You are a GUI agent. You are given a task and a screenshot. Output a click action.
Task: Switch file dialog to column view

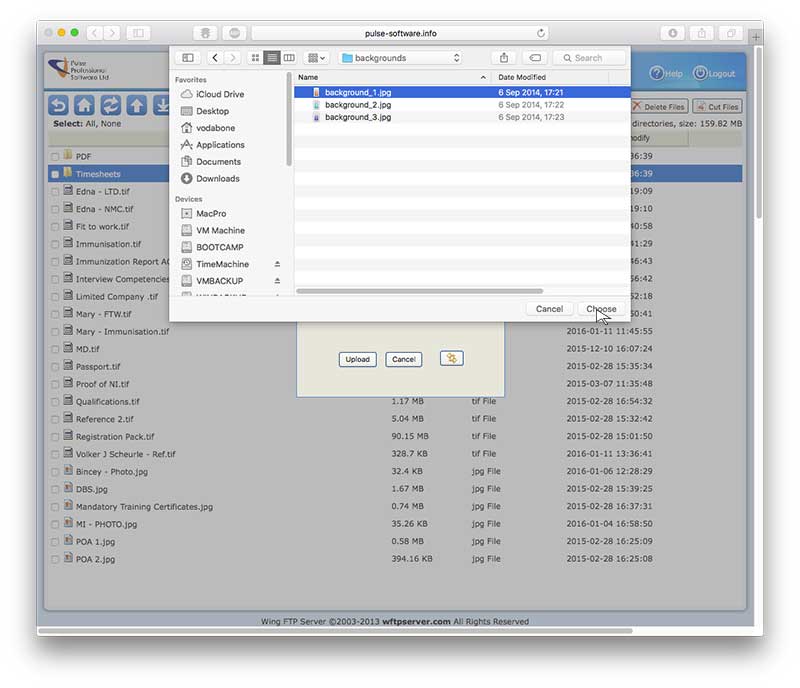click(x=289, y=58)
